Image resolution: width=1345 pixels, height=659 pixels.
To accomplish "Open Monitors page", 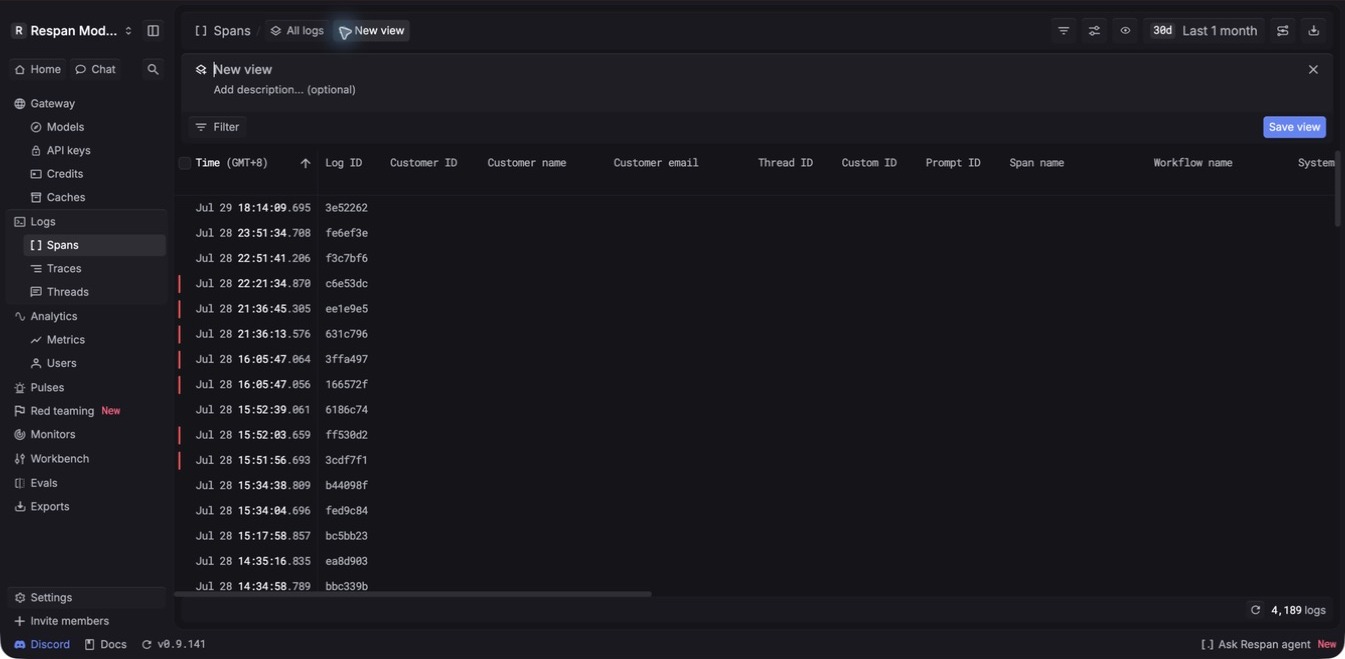I will [x=52, y=434].
